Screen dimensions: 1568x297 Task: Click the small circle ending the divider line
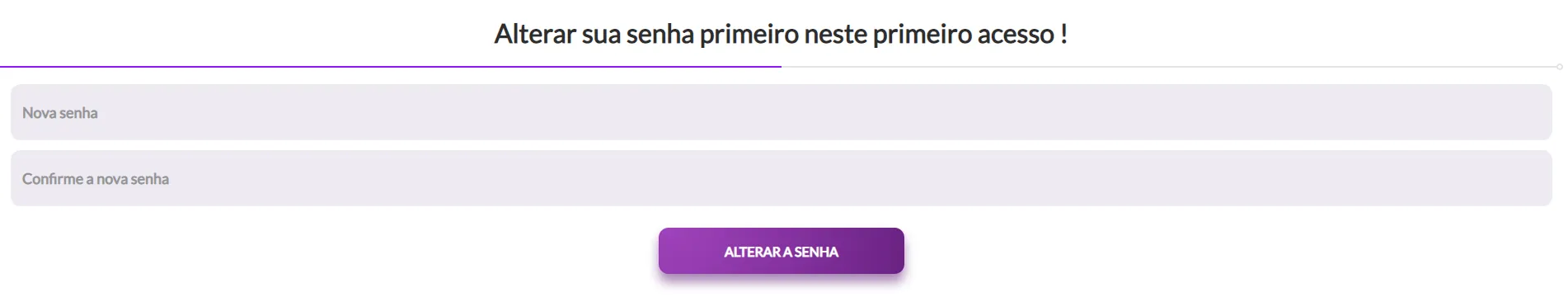[x=1560, y=67]
